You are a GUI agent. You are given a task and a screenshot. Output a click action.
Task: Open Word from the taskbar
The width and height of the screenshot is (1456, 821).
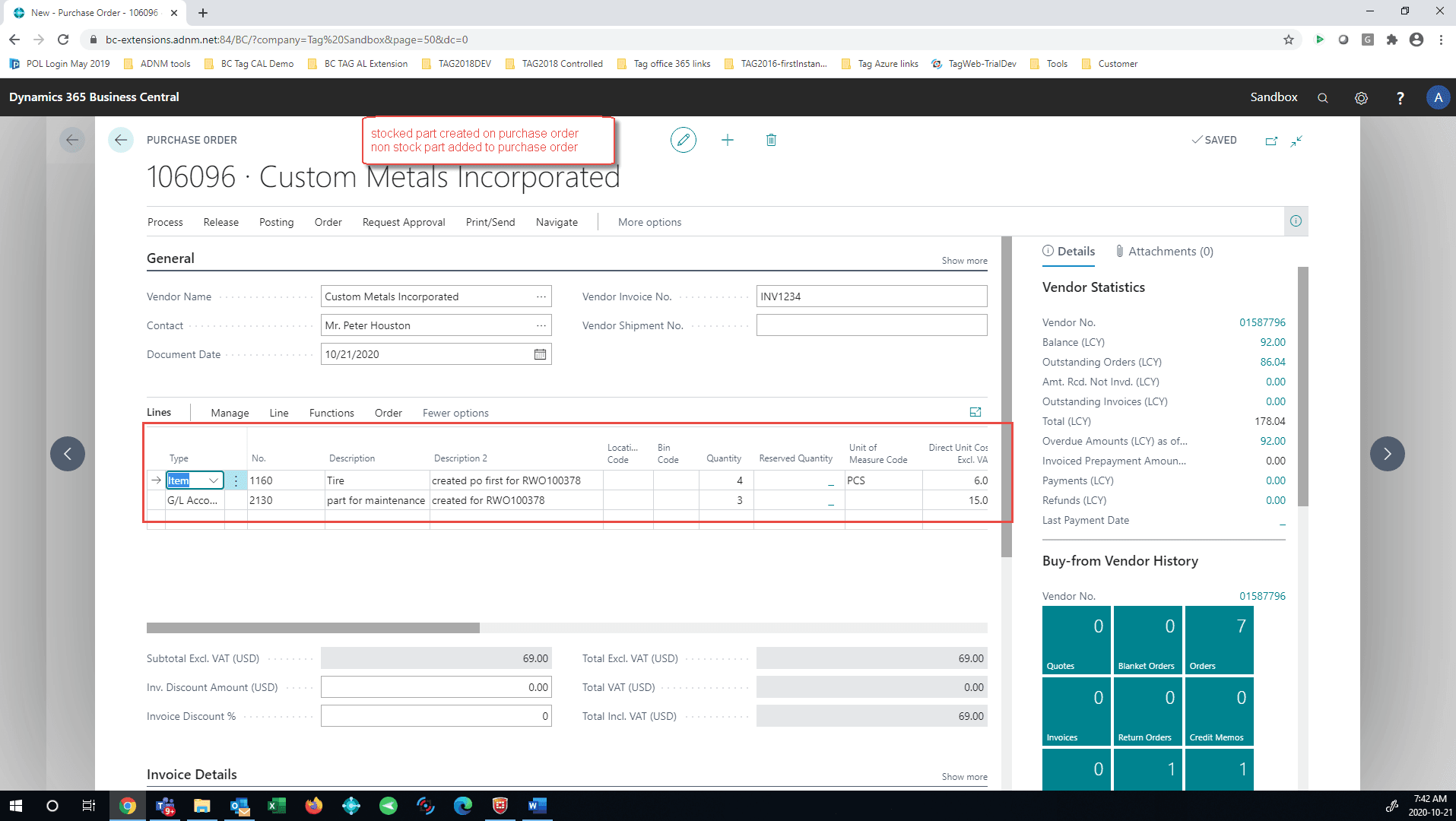(537, 806)
